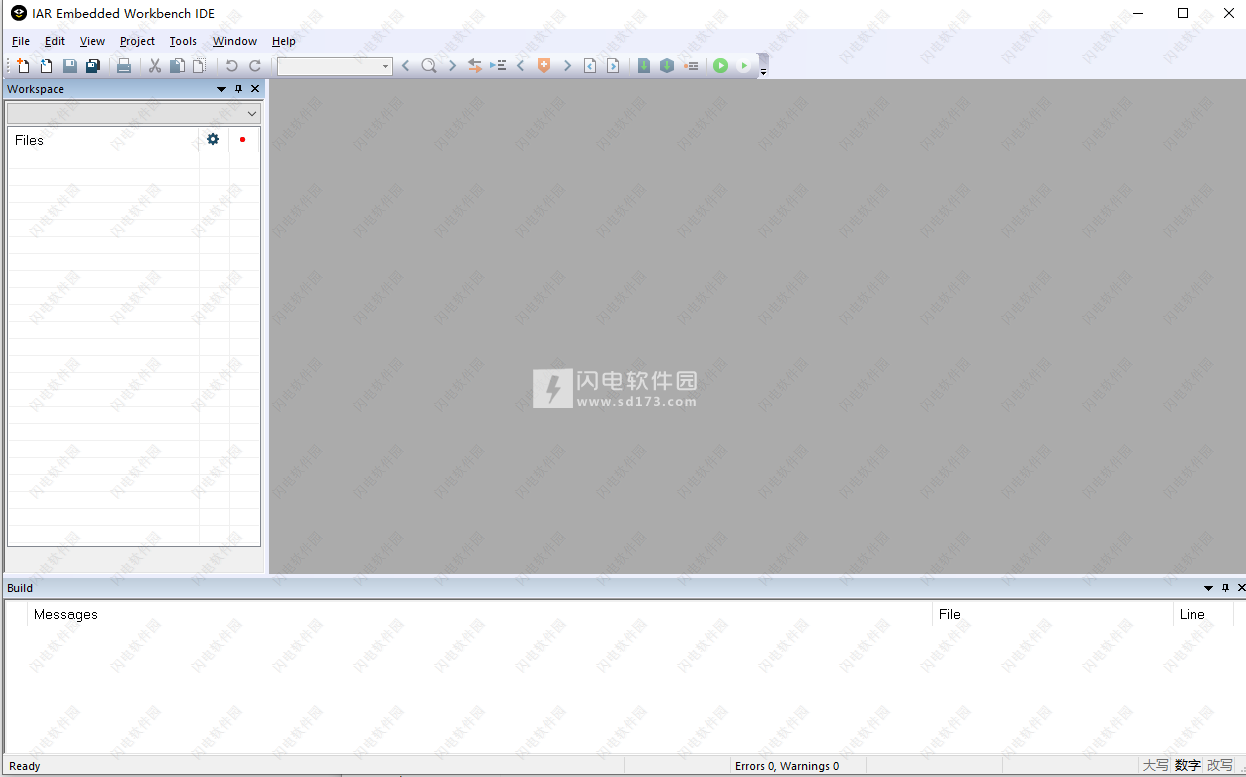Toggle auto-hide pin on Workspace panel

coord(239,89)
